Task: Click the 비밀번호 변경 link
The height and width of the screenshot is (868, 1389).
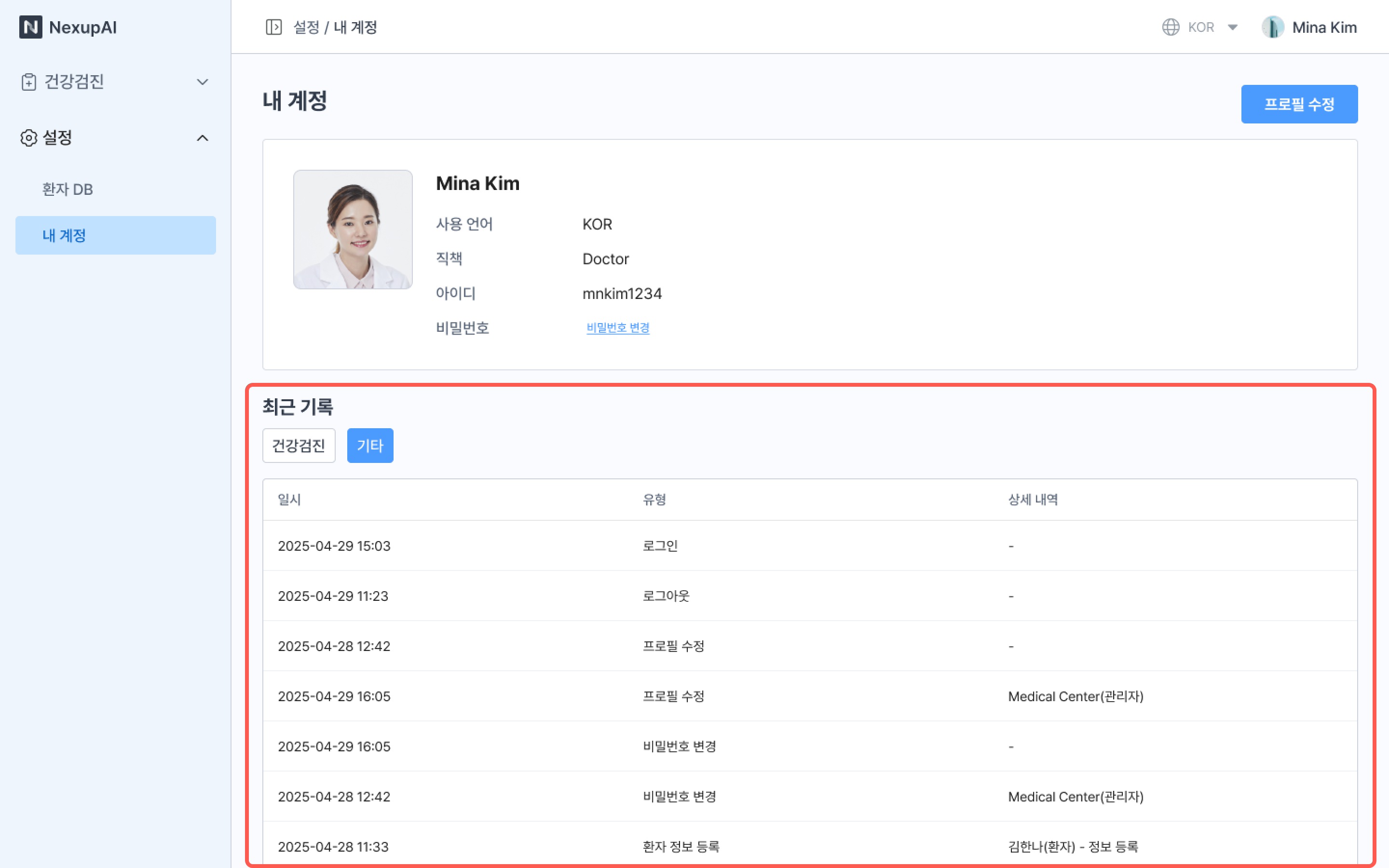Action: click(618, 328)
